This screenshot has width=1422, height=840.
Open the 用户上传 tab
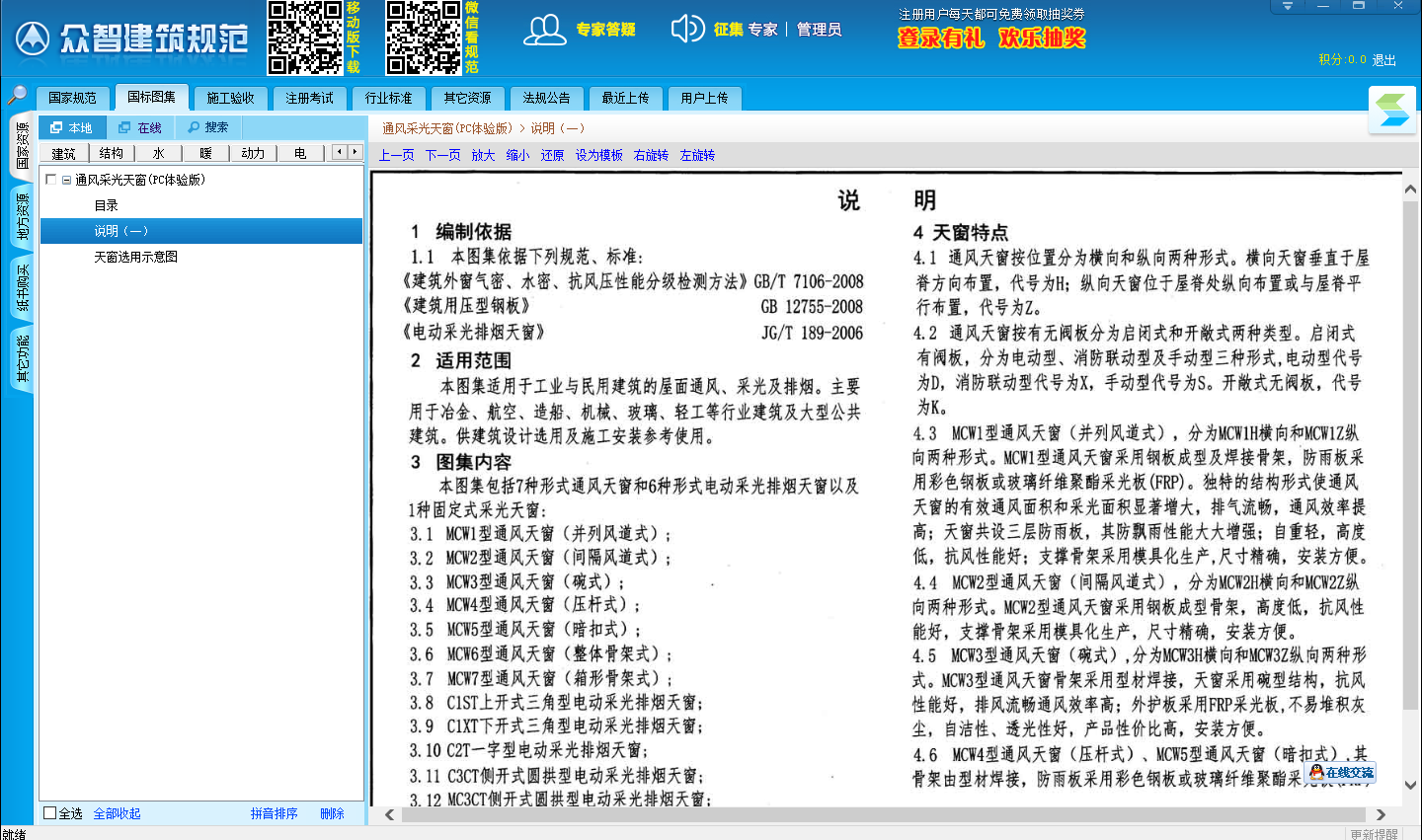(x=704, y=98)
